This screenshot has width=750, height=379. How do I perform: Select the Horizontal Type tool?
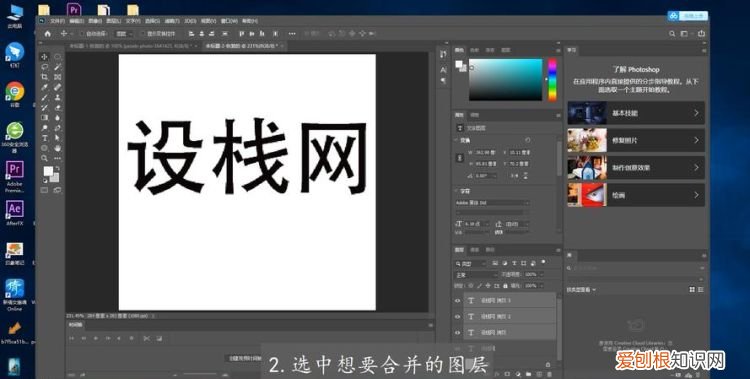pyautogui.click(x=44, y=138)
